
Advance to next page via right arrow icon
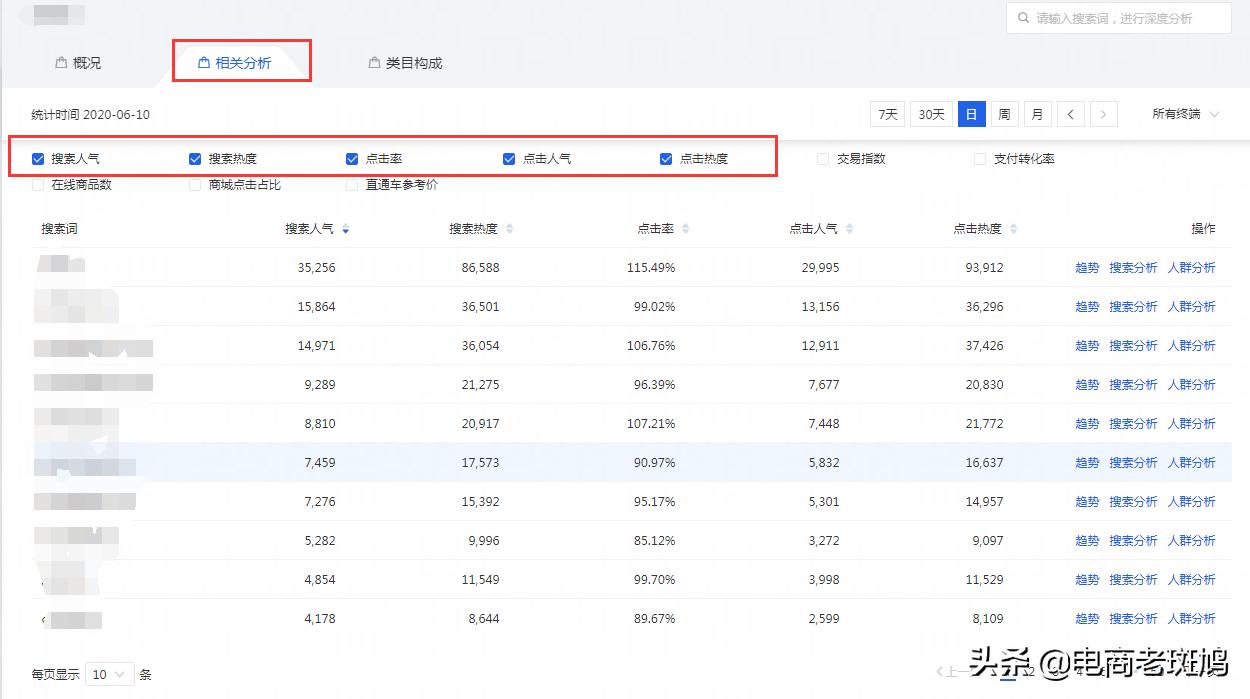tap(1103, 114)
